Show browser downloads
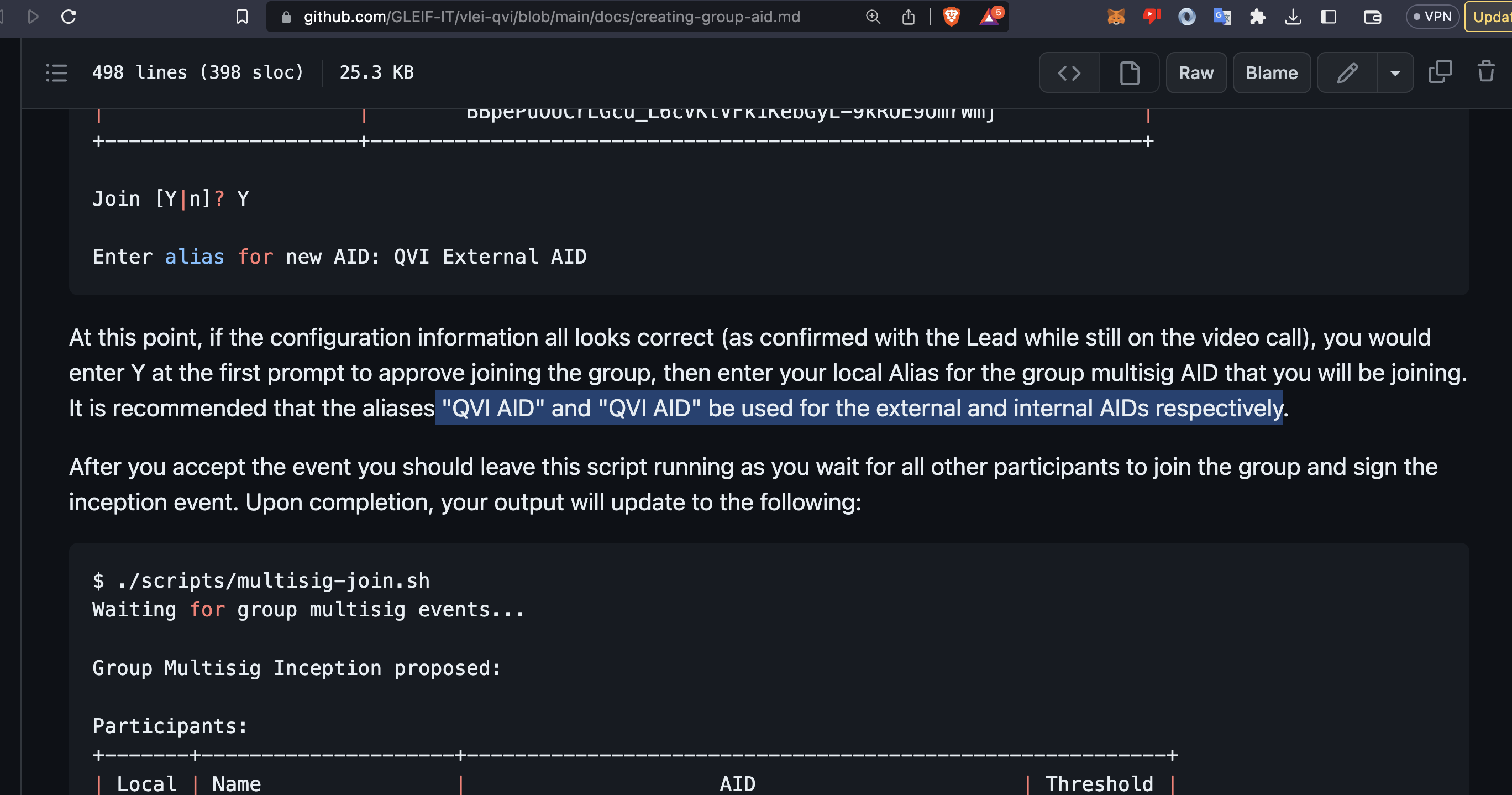This screenshot has width=1512, height=795. (x=1293, y=17)
